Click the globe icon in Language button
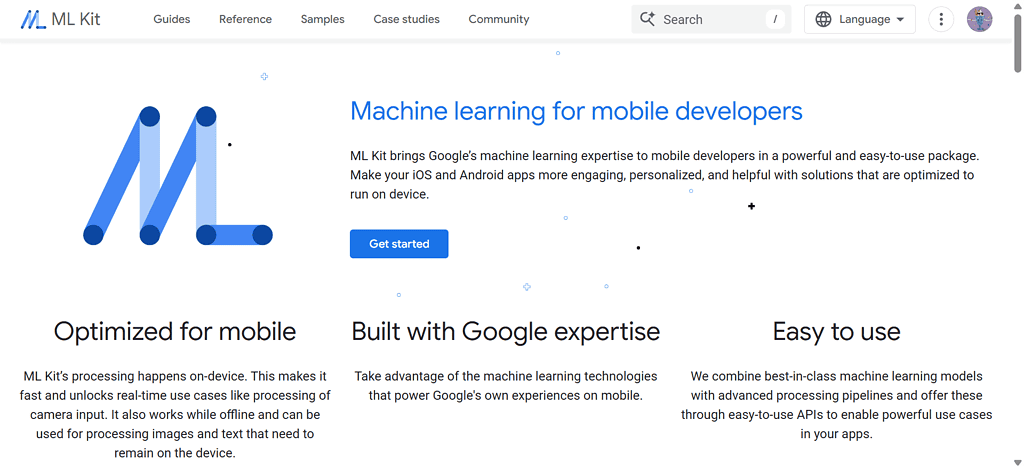This screenshot has height=467, width=1024. coord(824,20)
